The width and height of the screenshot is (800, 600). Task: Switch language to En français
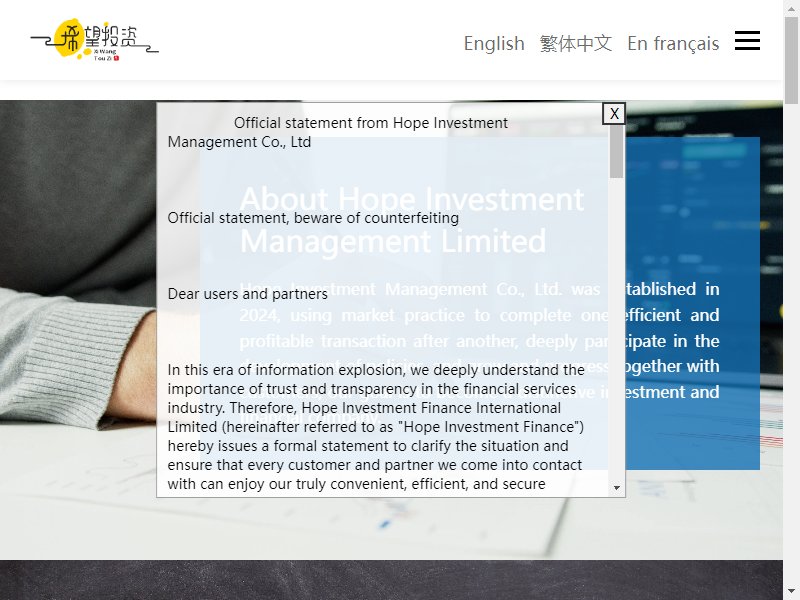(x=673, y=43)
